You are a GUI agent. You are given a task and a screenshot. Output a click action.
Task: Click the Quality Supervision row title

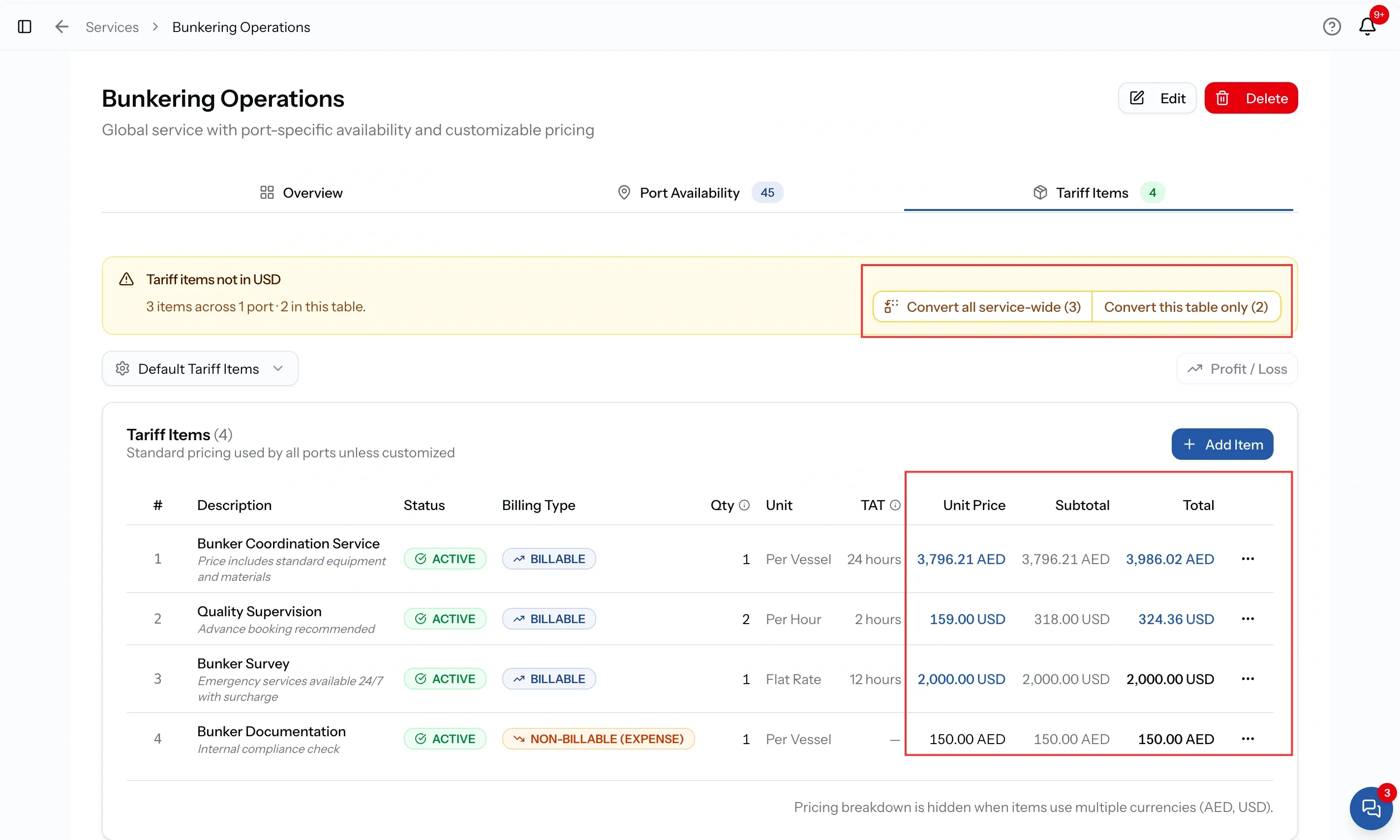259,611
